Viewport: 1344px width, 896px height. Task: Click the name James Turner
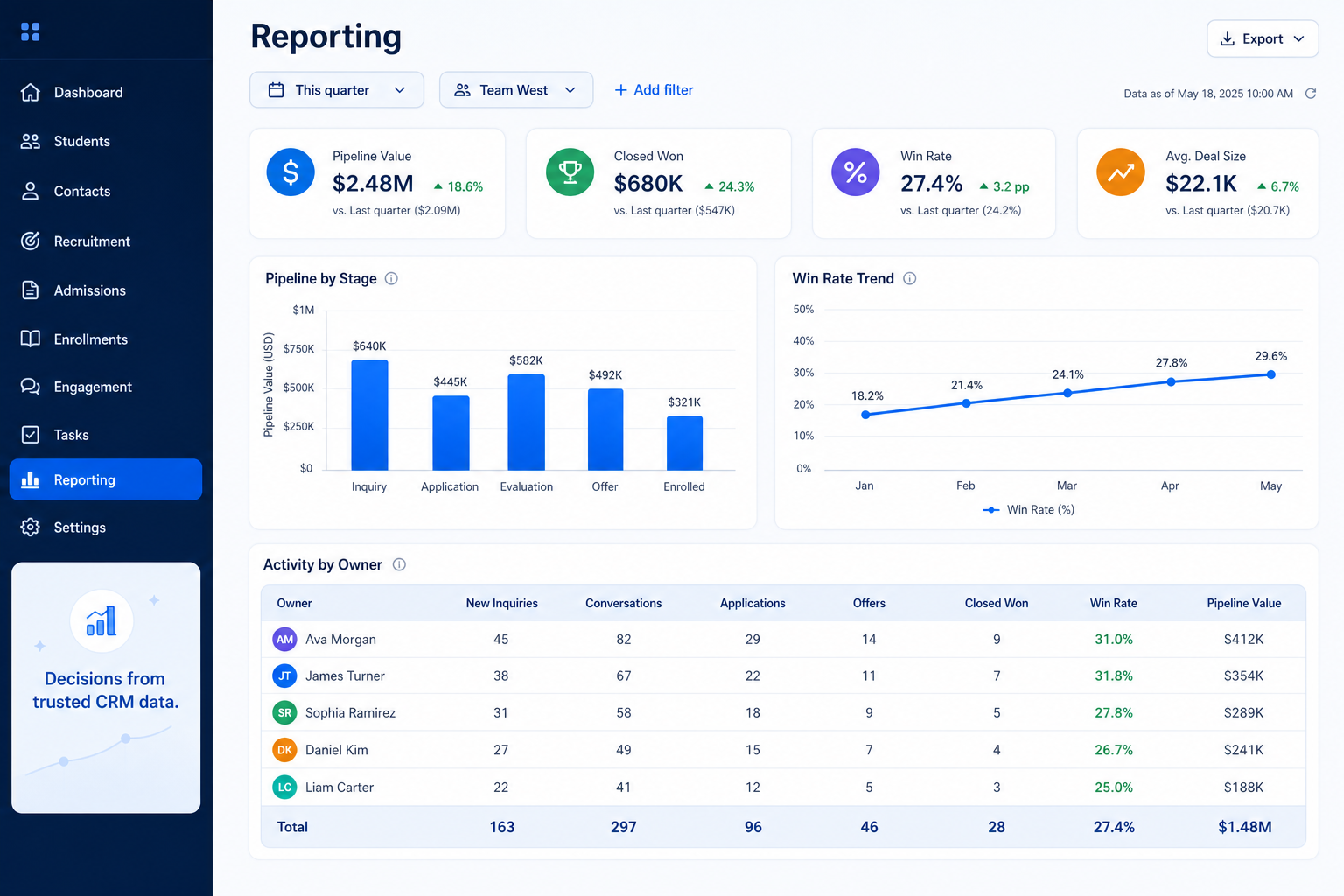(345, 675)
